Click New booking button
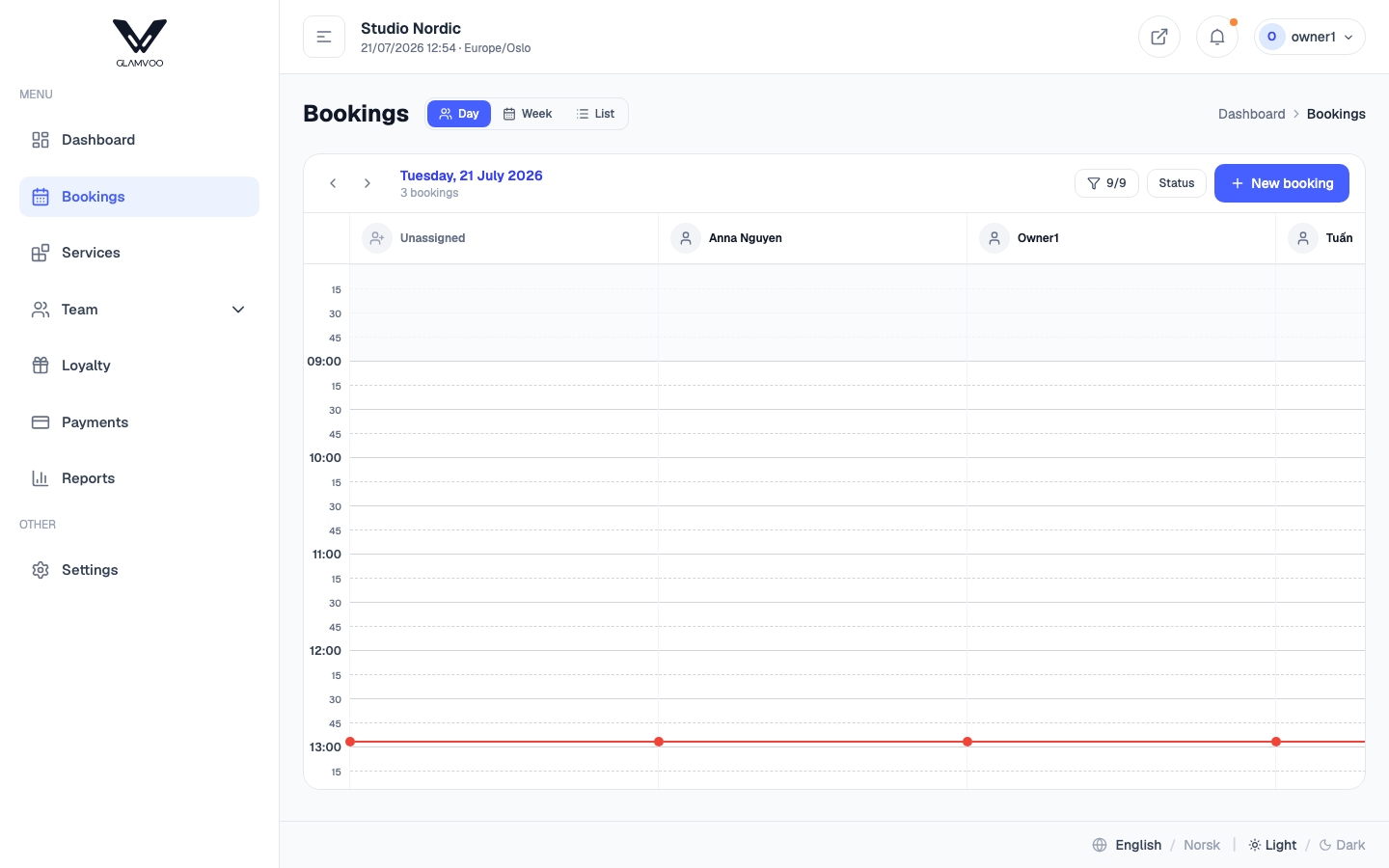The height and width of the screenshot is (868, 1389). pos(1282,183)
